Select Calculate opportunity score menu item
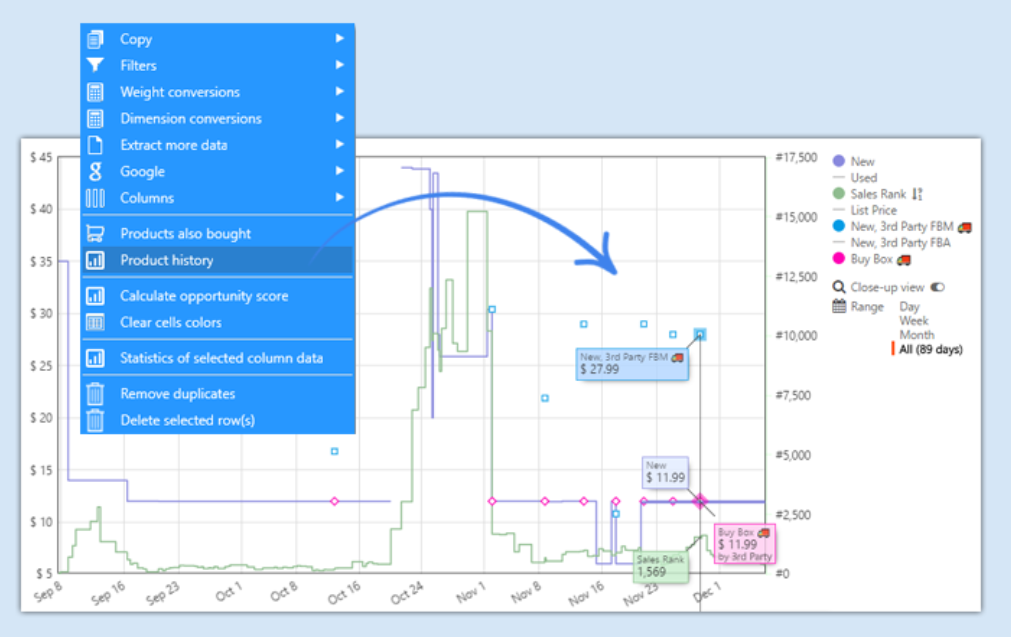 tap(218, 296)
